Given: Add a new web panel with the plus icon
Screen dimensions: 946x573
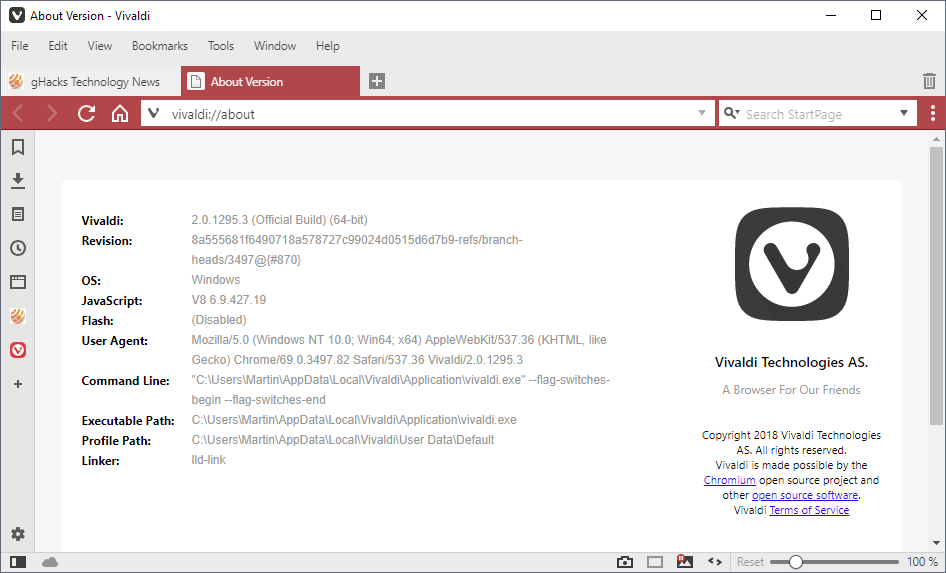Looking at the screenshot, I should click(18, 384).
